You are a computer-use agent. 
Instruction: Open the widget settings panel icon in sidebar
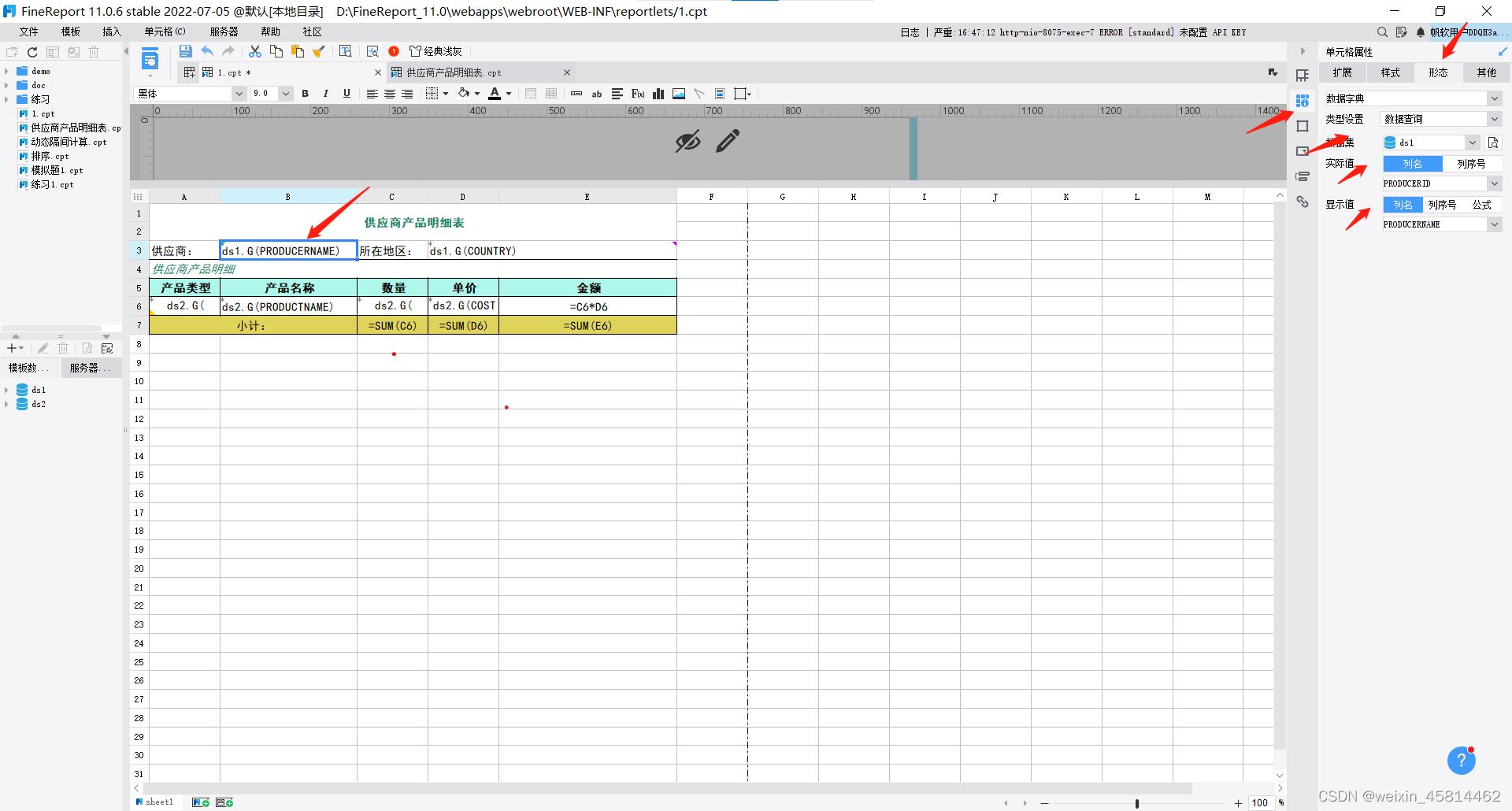tap(1303, 151)
